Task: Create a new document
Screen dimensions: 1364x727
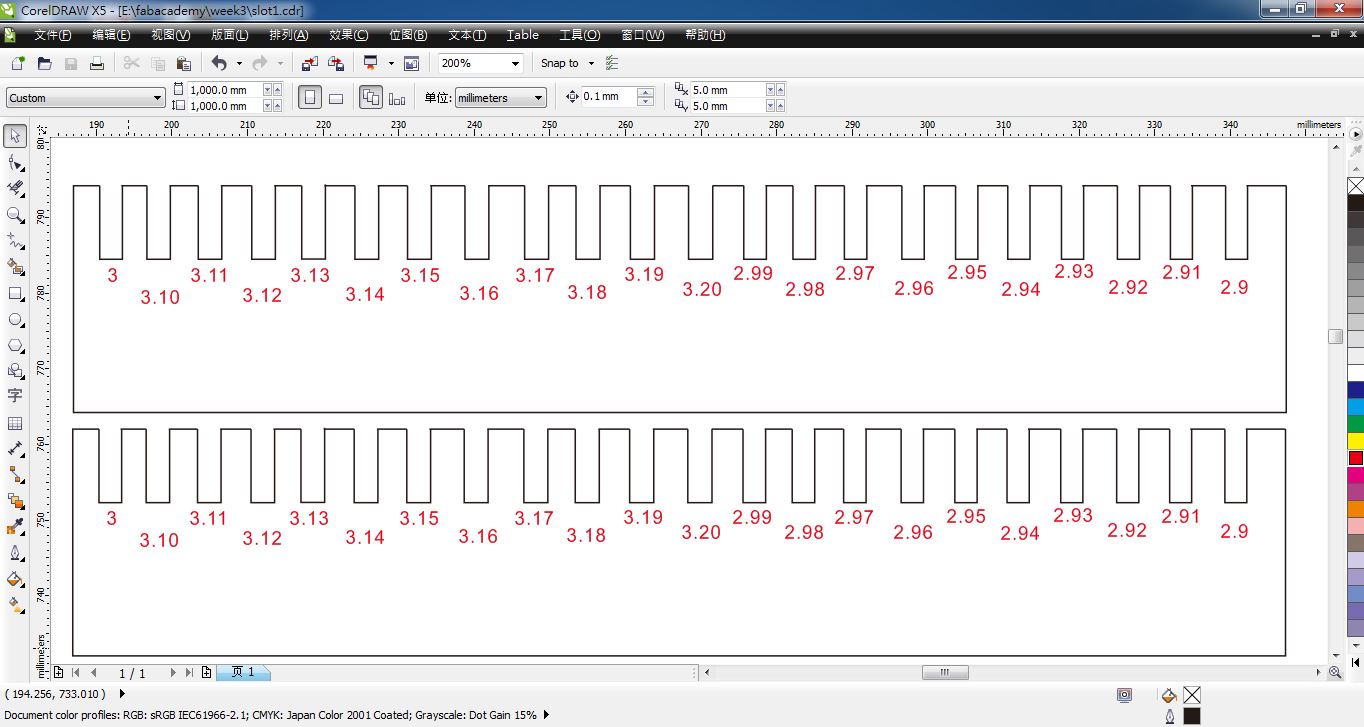Action: coord(17,63)
